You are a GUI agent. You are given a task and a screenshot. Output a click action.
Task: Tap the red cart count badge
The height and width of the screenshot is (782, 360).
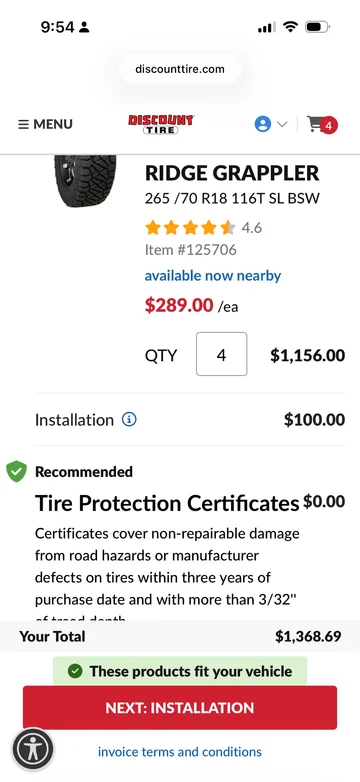coord(328,126)
